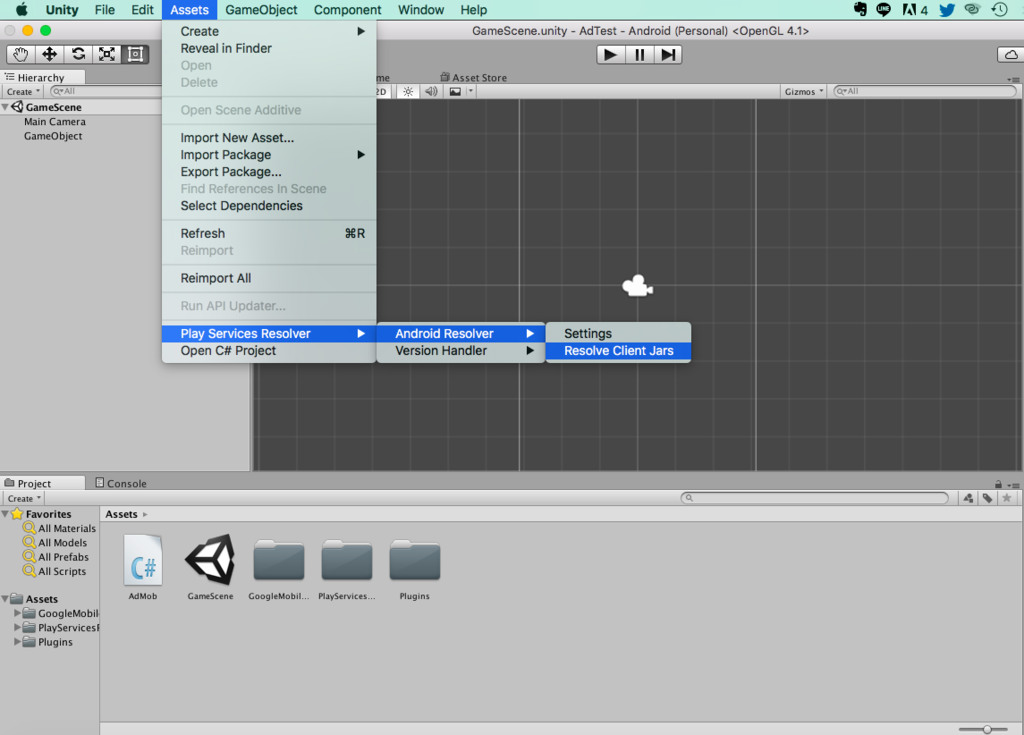The image size is (1024, 735).
Task: Choose Reveal in Finder
Action: (x=269, y=48)
